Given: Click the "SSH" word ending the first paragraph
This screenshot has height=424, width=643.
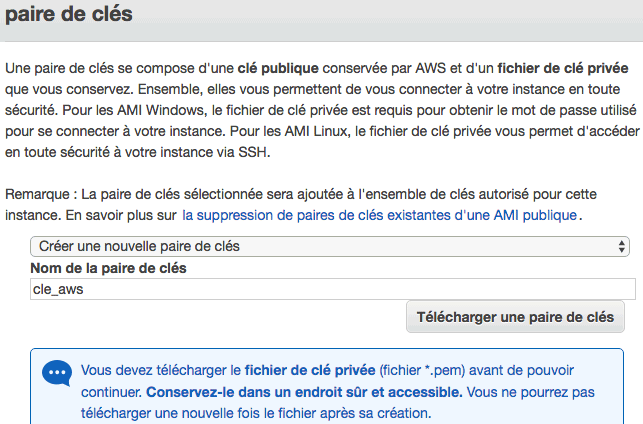Looking at the screenshot, I should (x=253, y=152).
